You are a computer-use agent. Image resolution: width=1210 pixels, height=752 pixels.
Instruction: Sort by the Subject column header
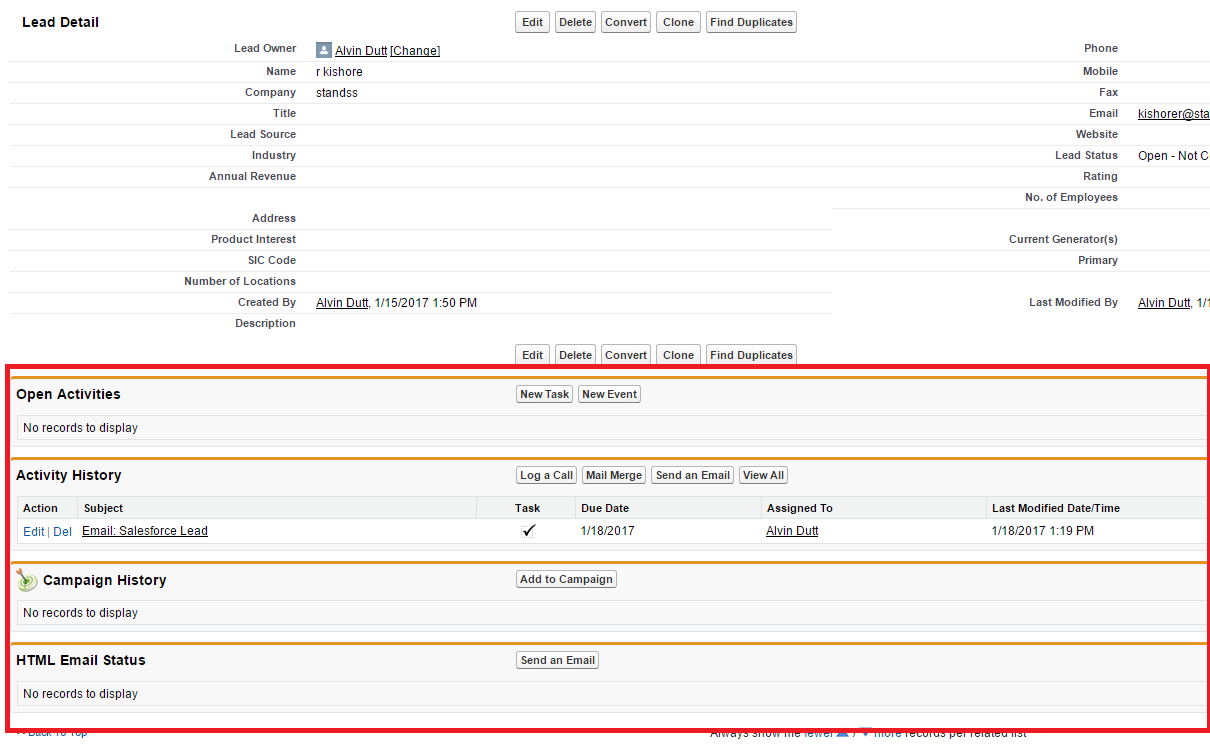click(x=104, y=508)
